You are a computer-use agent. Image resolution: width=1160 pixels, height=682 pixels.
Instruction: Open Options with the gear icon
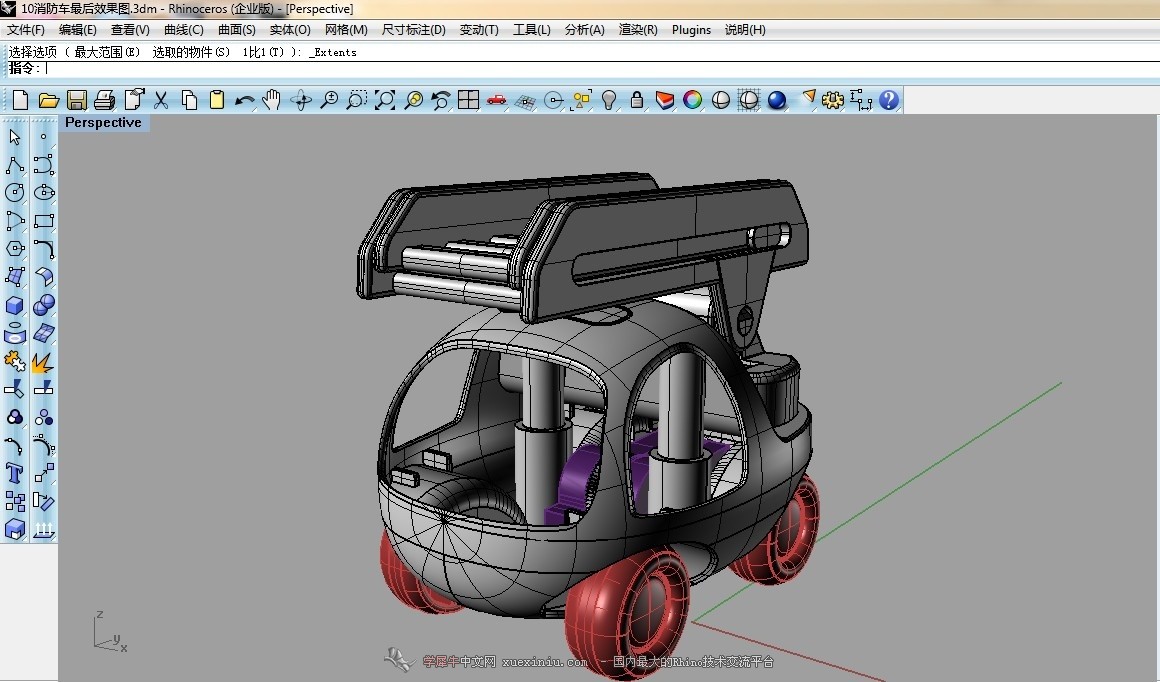(833, 100)
